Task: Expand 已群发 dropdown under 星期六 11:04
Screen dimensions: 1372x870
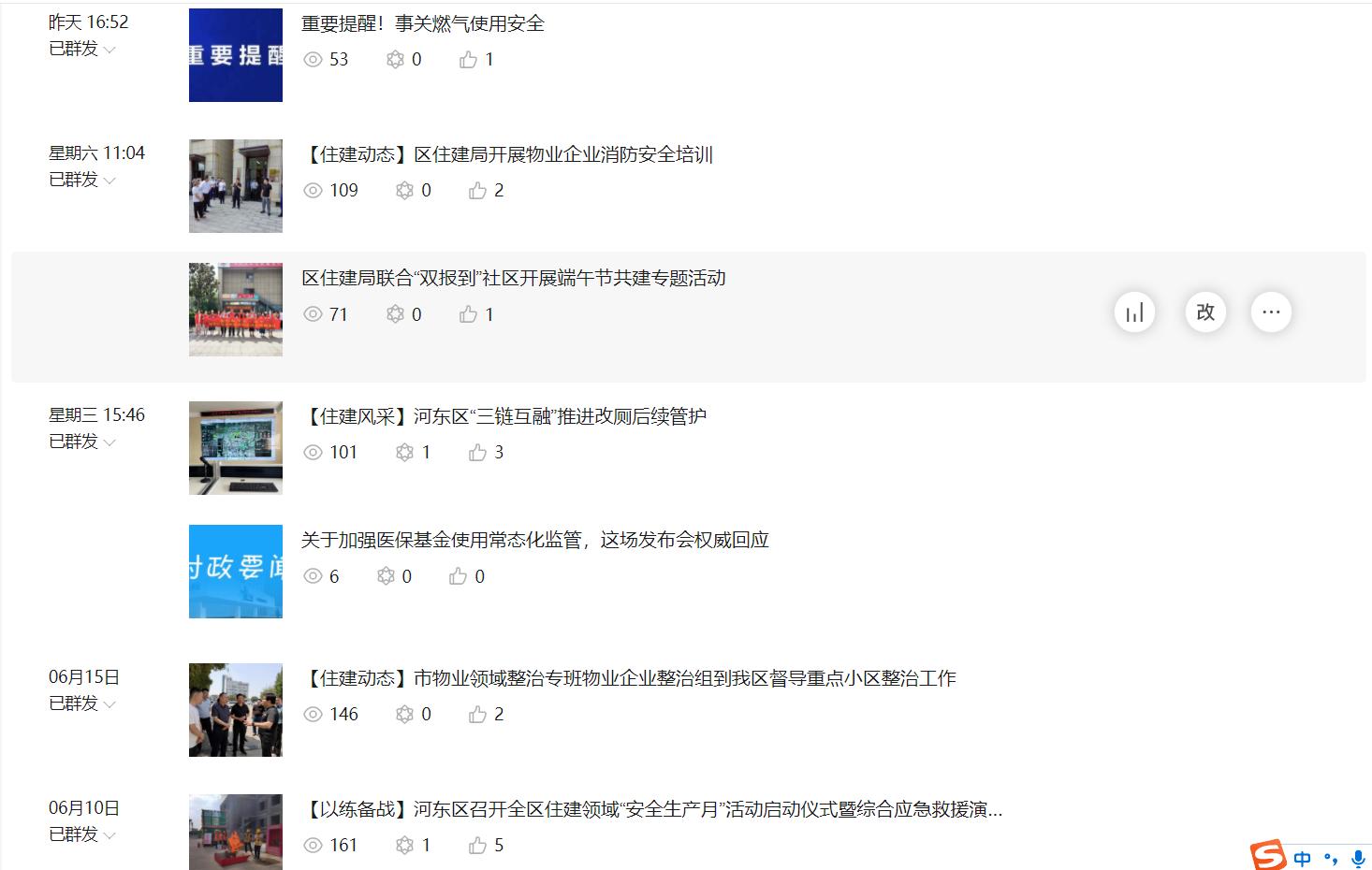Action: 82,180
